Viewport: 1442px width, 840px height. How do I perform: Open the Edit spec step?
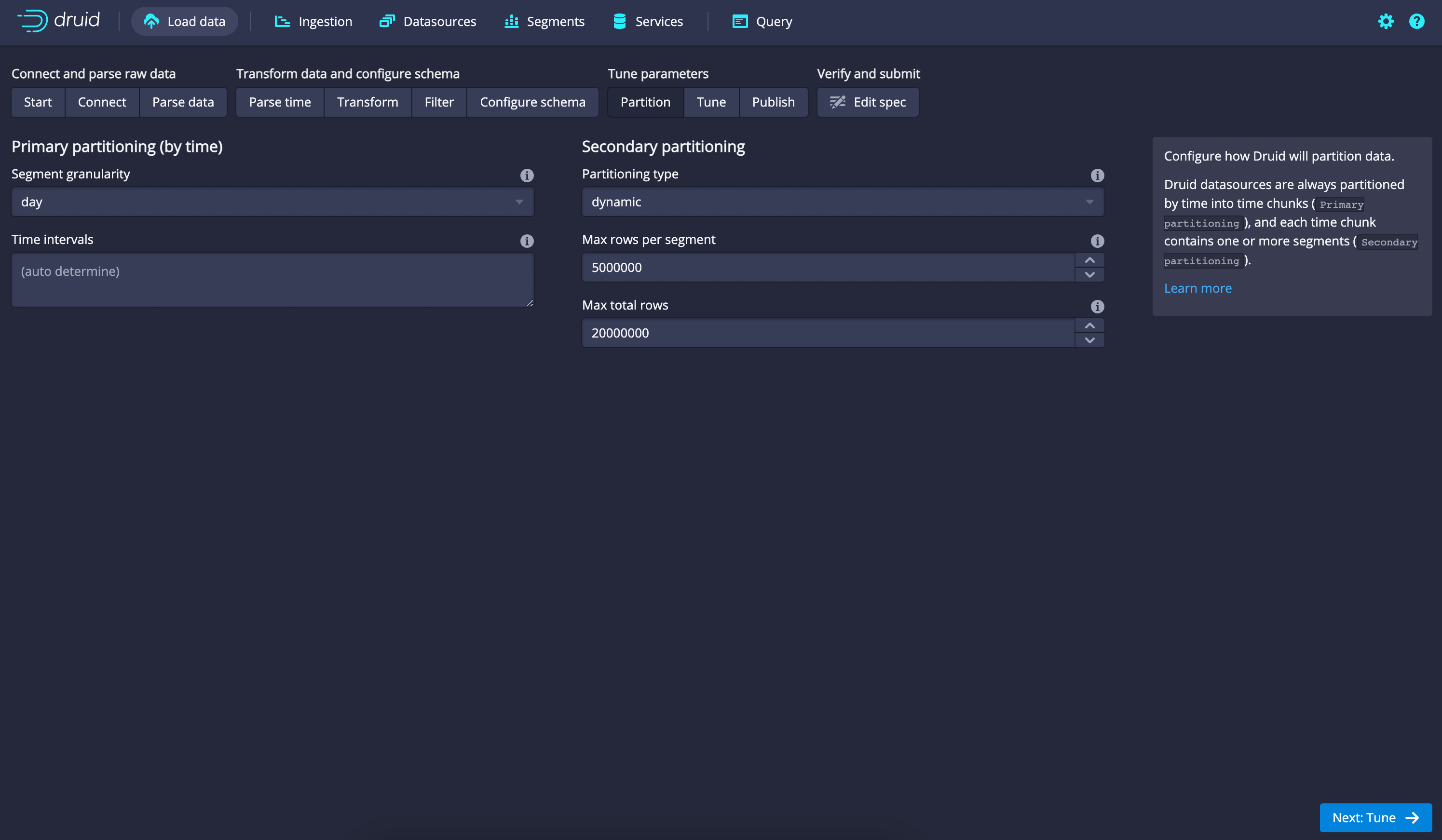click(868, 102)
